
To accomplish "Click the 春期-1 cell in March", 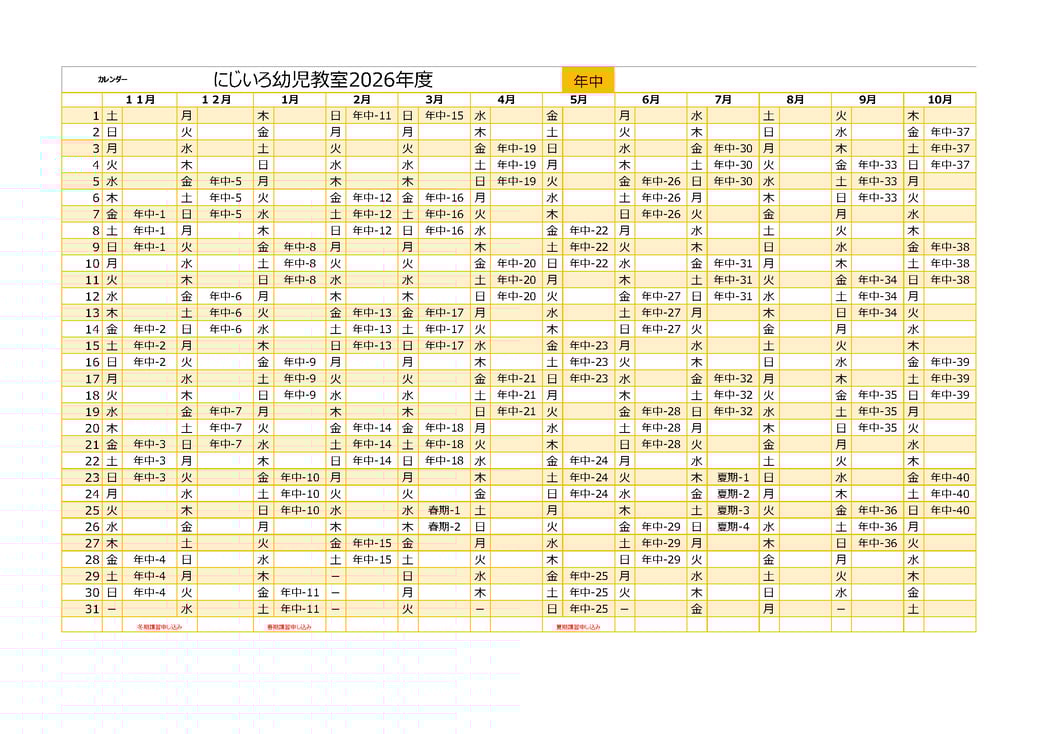I will click(444, 511).
